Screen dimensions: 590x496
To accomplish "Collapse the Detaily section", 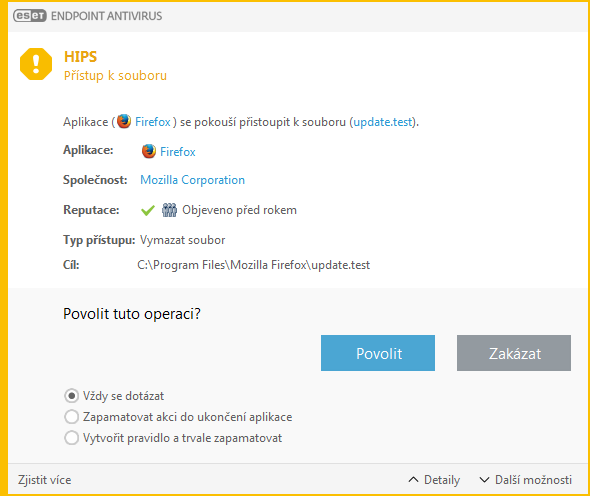I will click(x=434, y=480).
